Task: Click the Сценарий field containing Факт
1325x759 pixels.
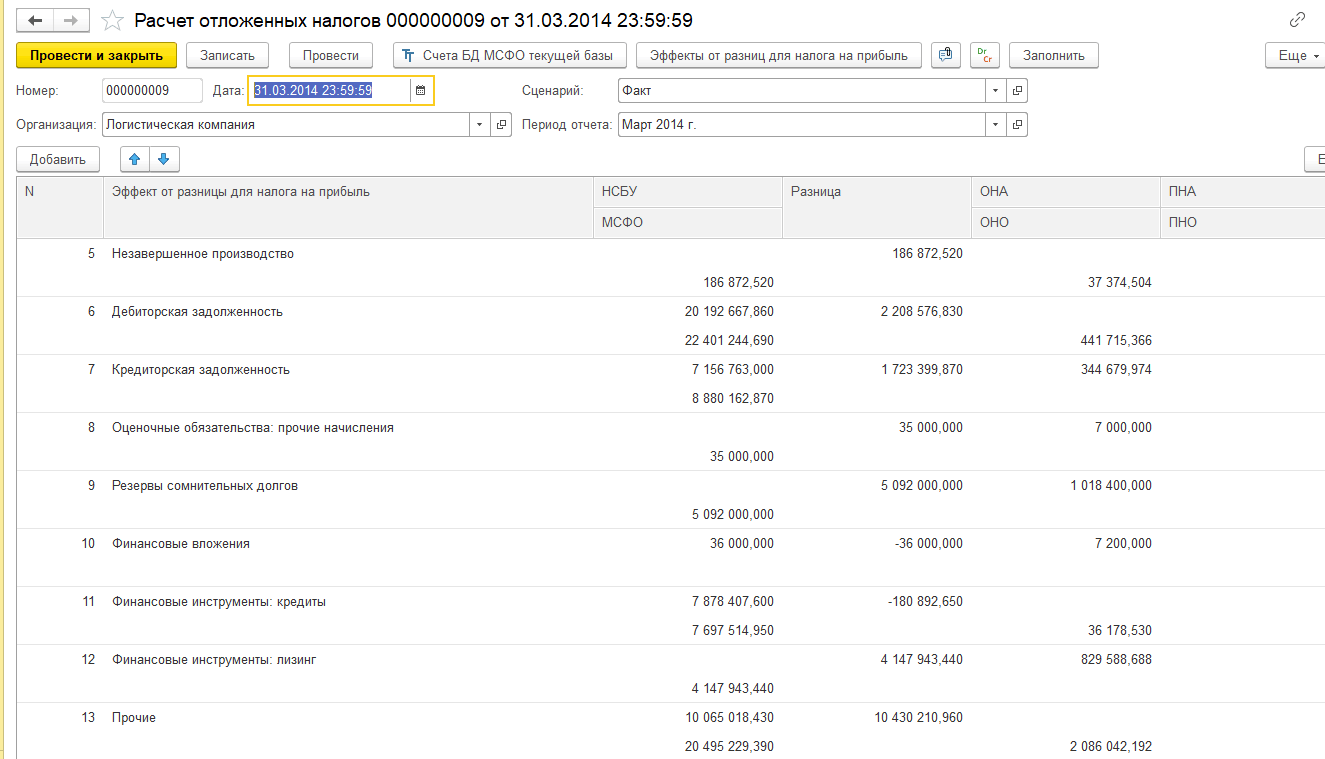Action: 802,91
